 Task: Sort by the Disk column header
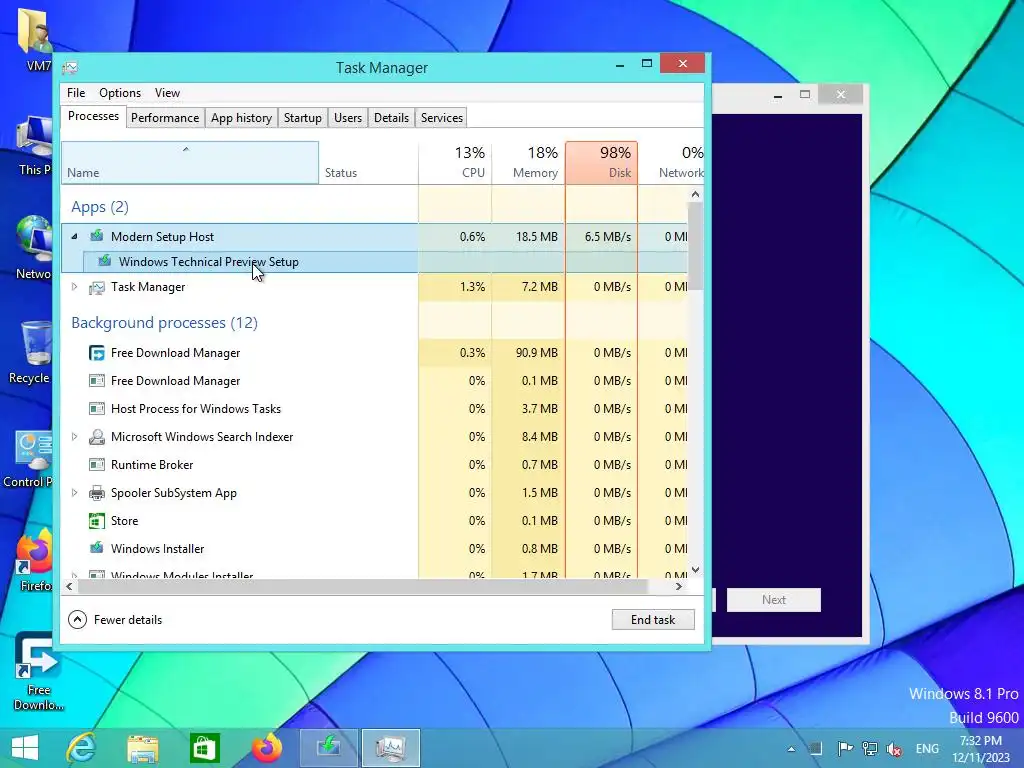point(601,163)
